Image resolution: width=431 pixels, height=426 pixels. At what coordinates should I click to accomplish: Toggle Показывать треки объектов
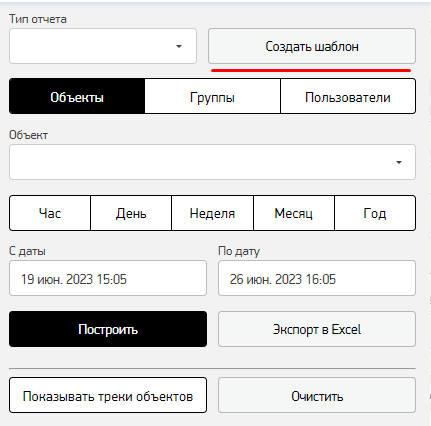108,395
